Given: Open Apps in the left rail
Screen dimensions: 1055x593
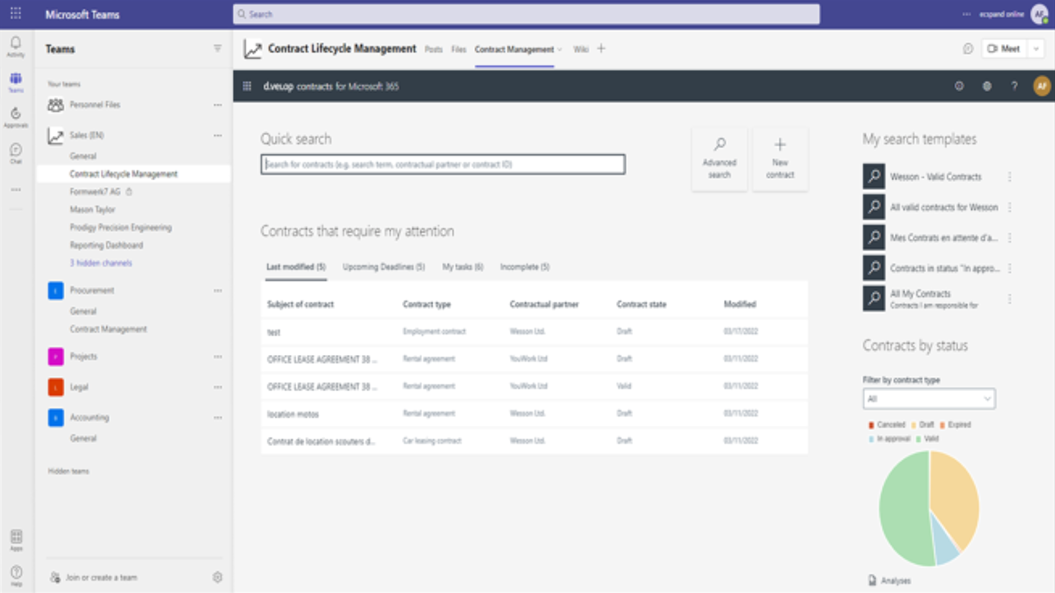Looking at the screenshot, I should click(15, 539).
